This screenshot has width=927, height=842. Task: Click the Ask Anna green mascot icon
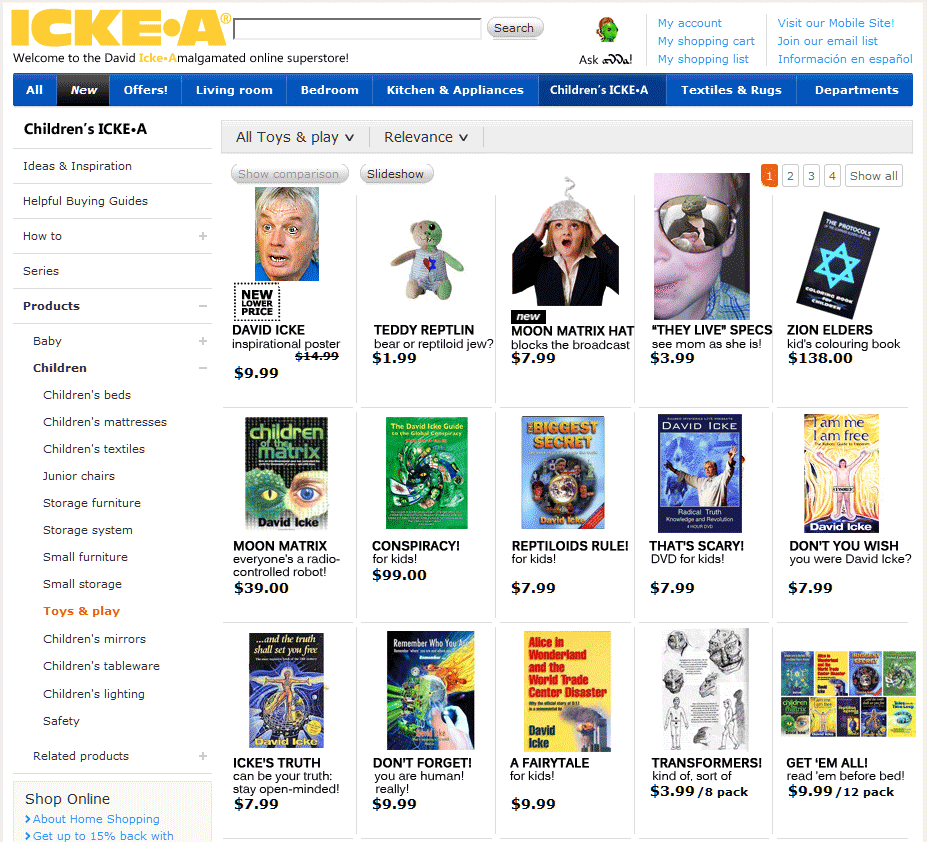(607, 30)
